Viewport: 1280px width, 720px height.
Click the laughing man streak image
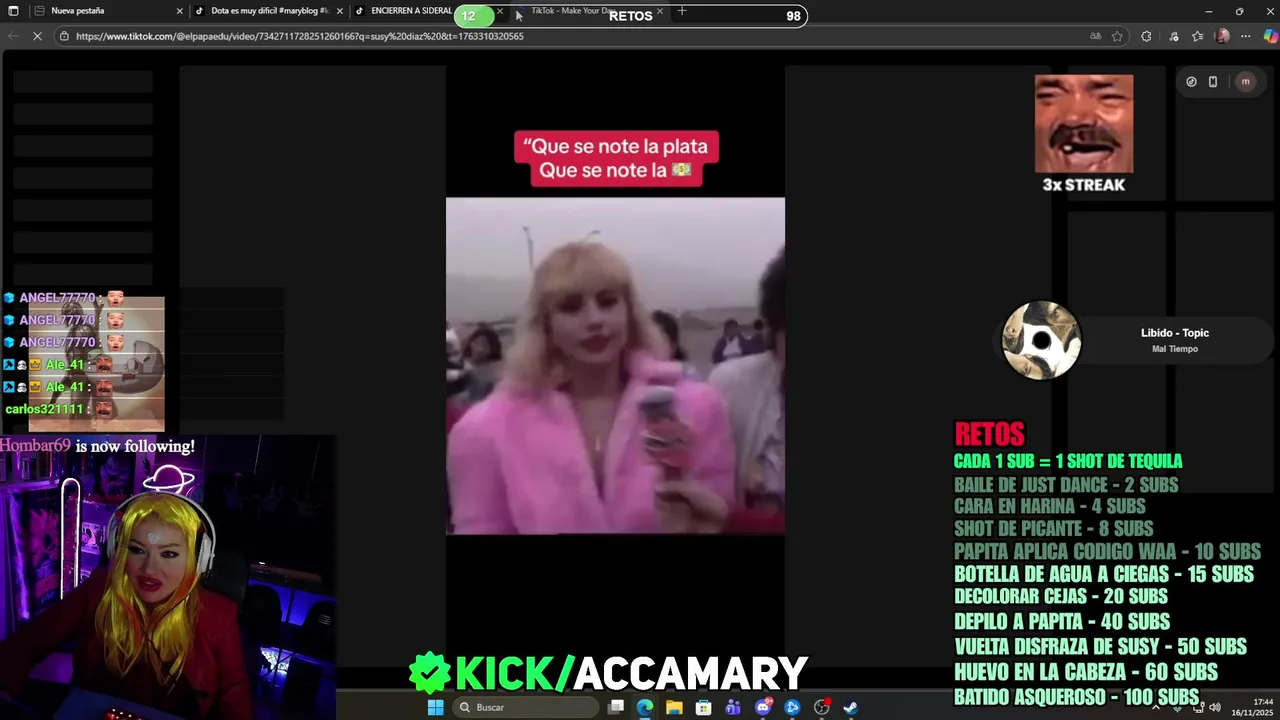coord(1084,124)
